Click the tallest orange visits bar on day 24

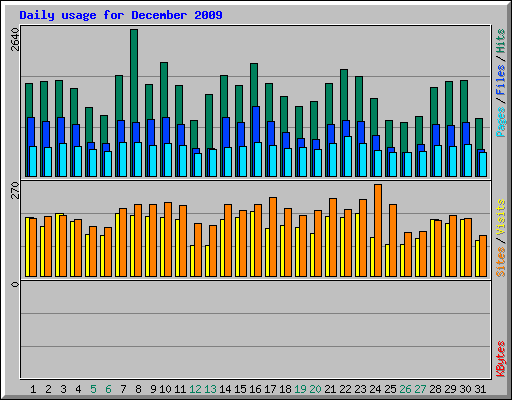(x=378, y=230)
